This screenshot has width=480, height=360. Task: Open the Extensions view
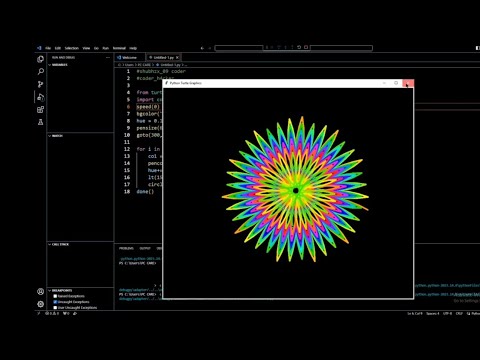pos(40,110)
